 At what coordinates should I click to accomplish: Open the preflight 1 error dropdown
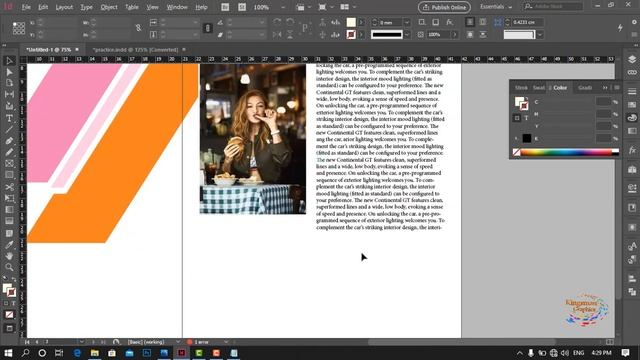tap(226, 342)
